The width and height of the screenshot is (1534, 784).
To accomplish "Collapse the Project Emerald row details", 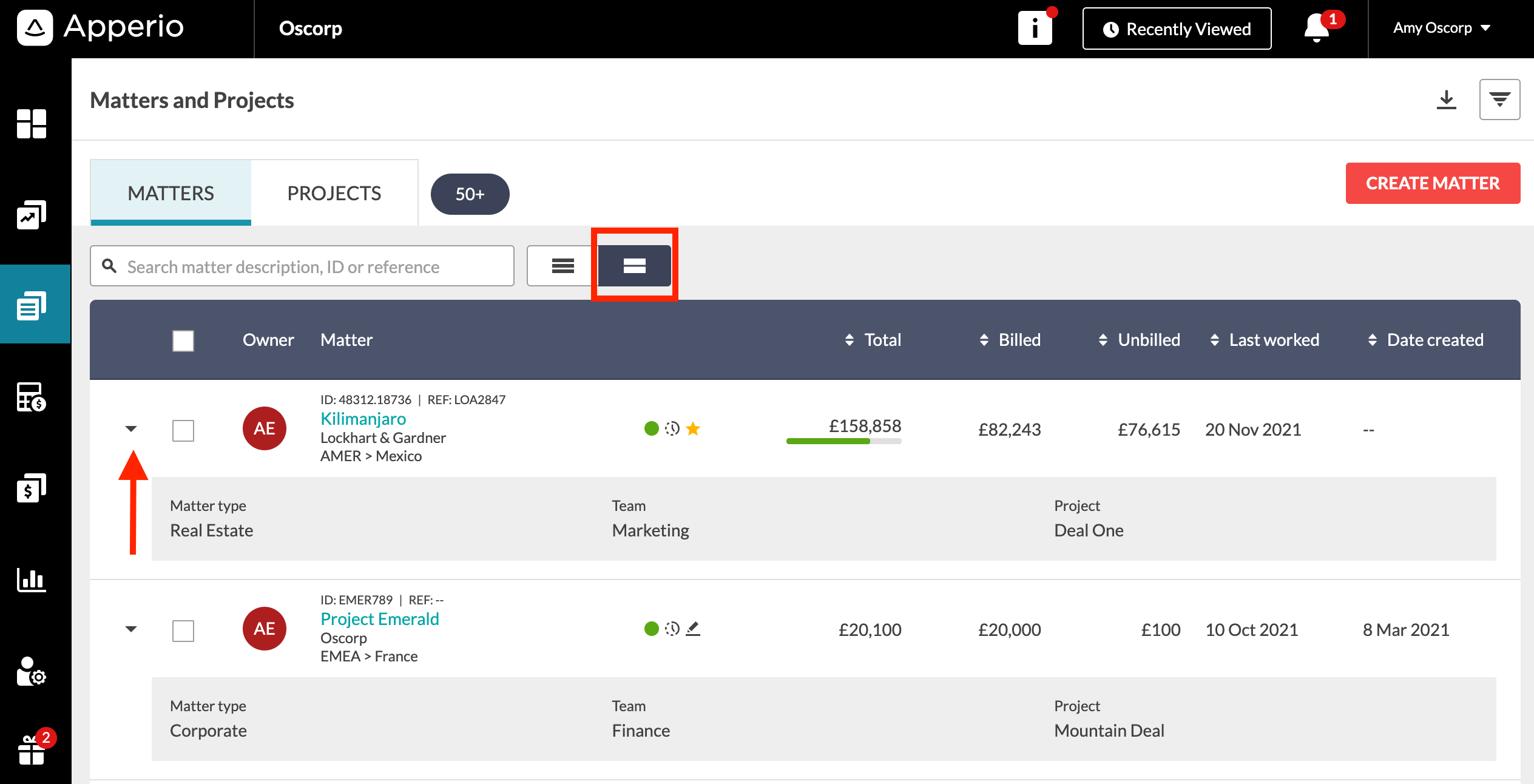I will 131,629.
